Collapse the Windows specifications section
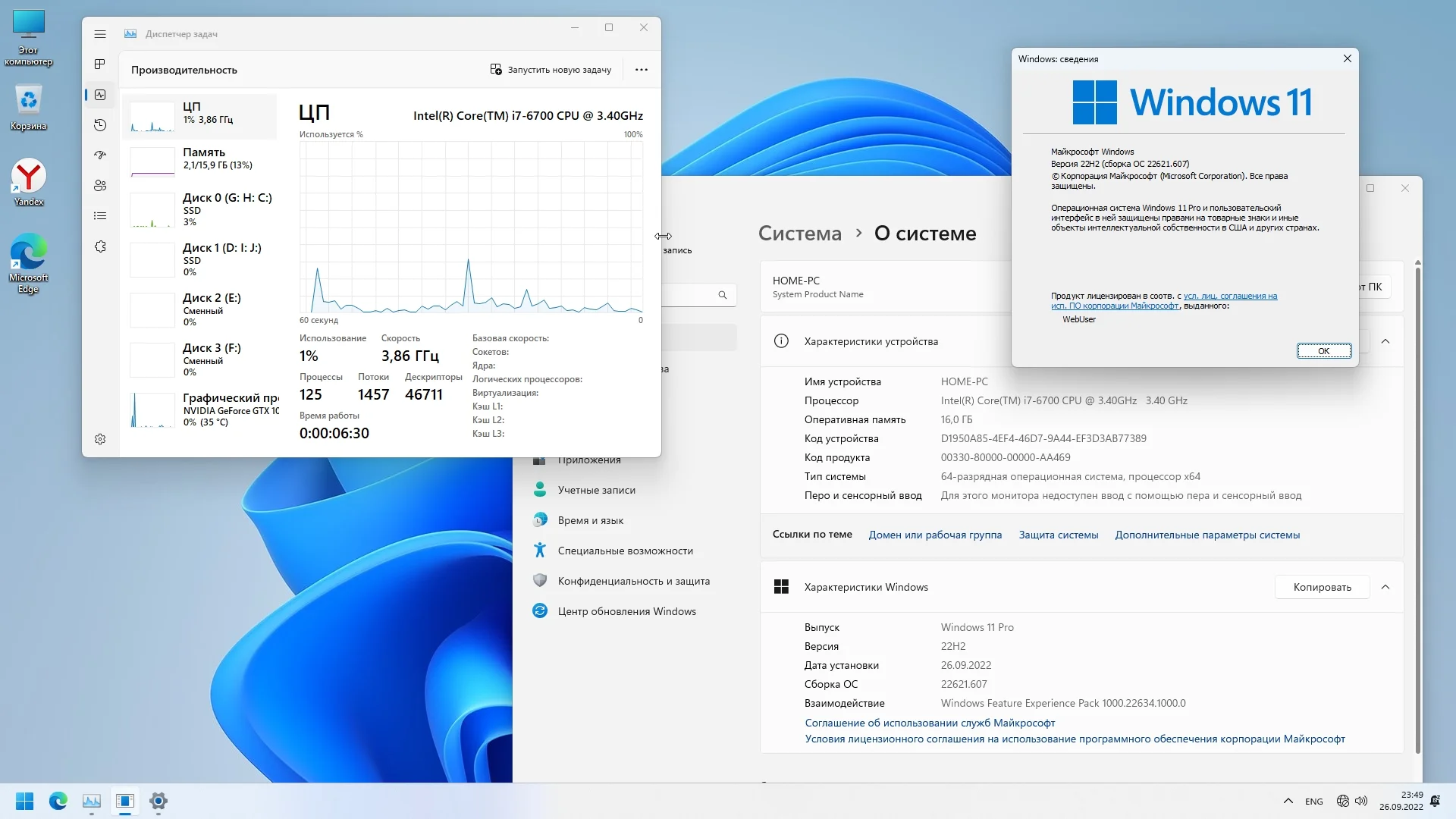The height and width of the screenshot is (819, 1456). 1385,587
